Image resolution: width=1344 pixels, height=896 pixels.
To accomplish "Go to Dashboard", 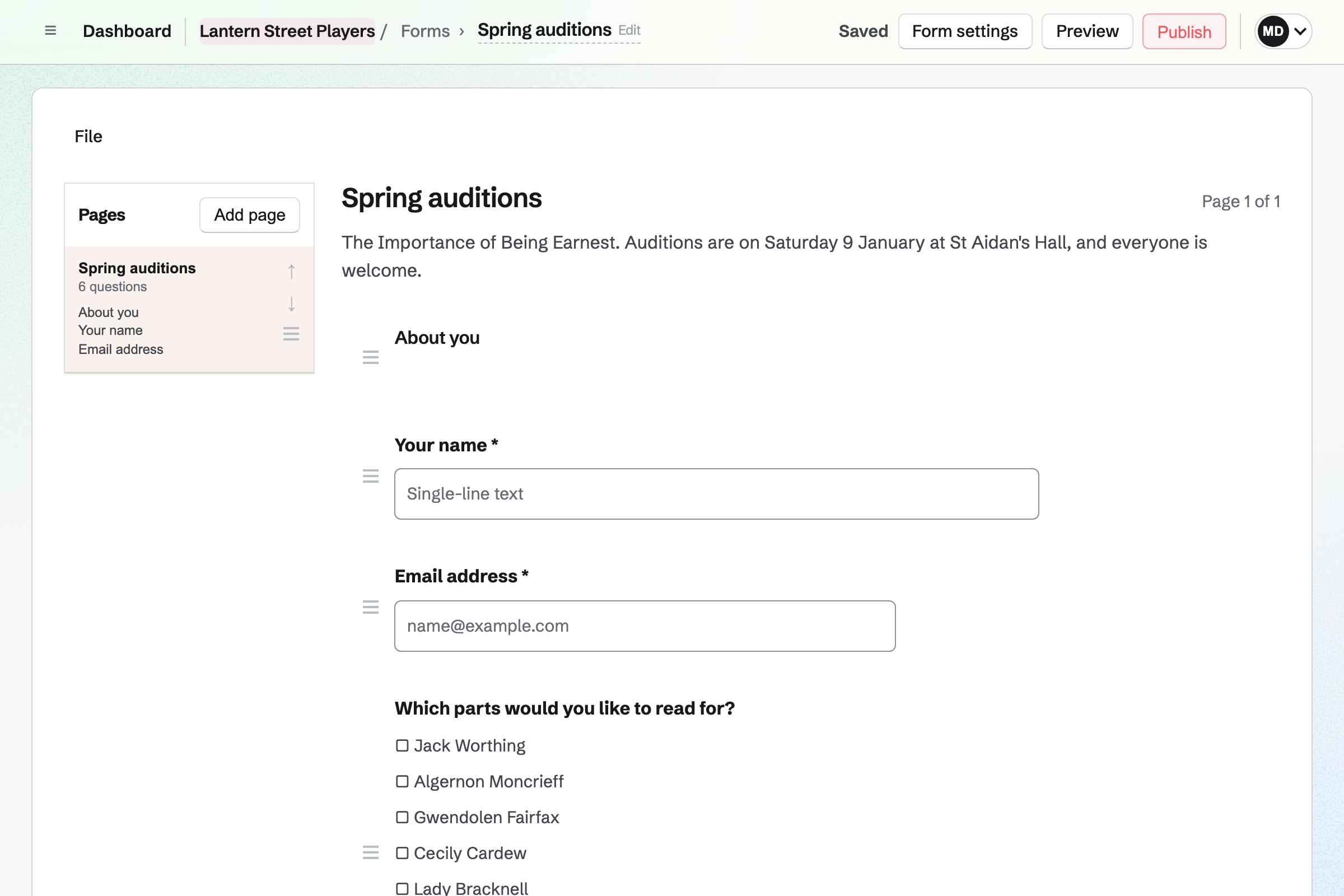I will [127, 31].
